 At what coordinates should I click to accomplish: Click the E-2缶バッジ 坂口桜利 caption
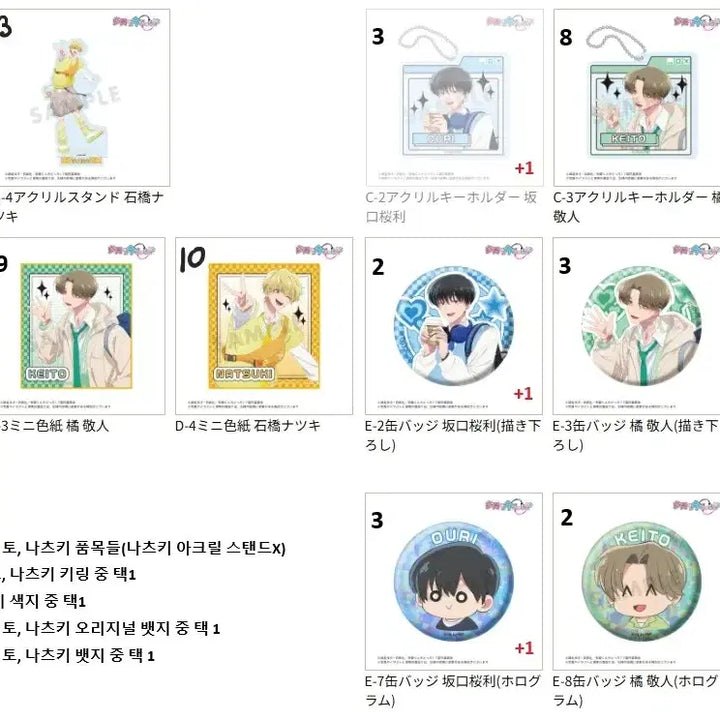(x=453, y=435)
